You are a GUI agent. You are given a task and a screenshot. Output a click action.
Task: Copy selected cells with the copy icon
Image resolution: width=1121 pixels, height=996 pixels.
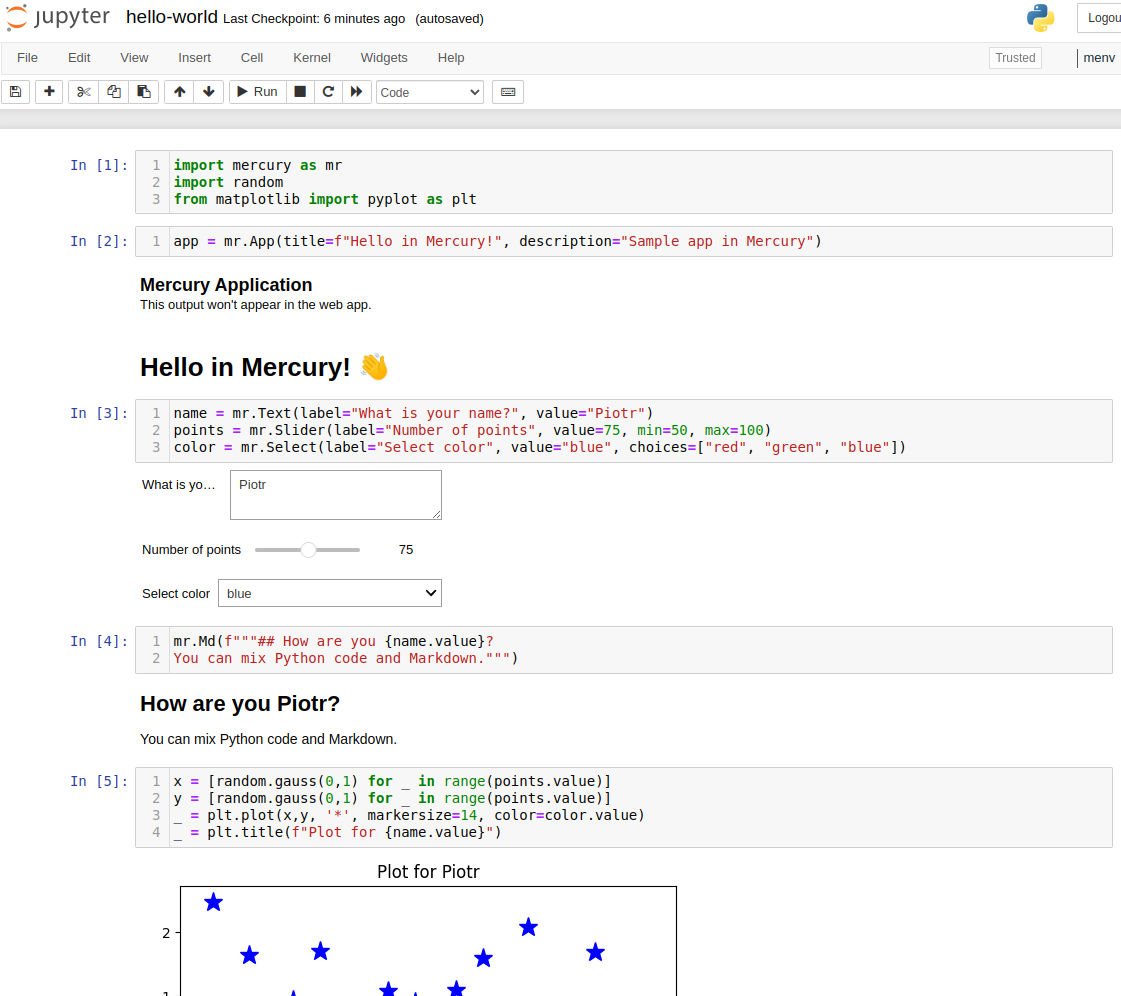point(112,92)
